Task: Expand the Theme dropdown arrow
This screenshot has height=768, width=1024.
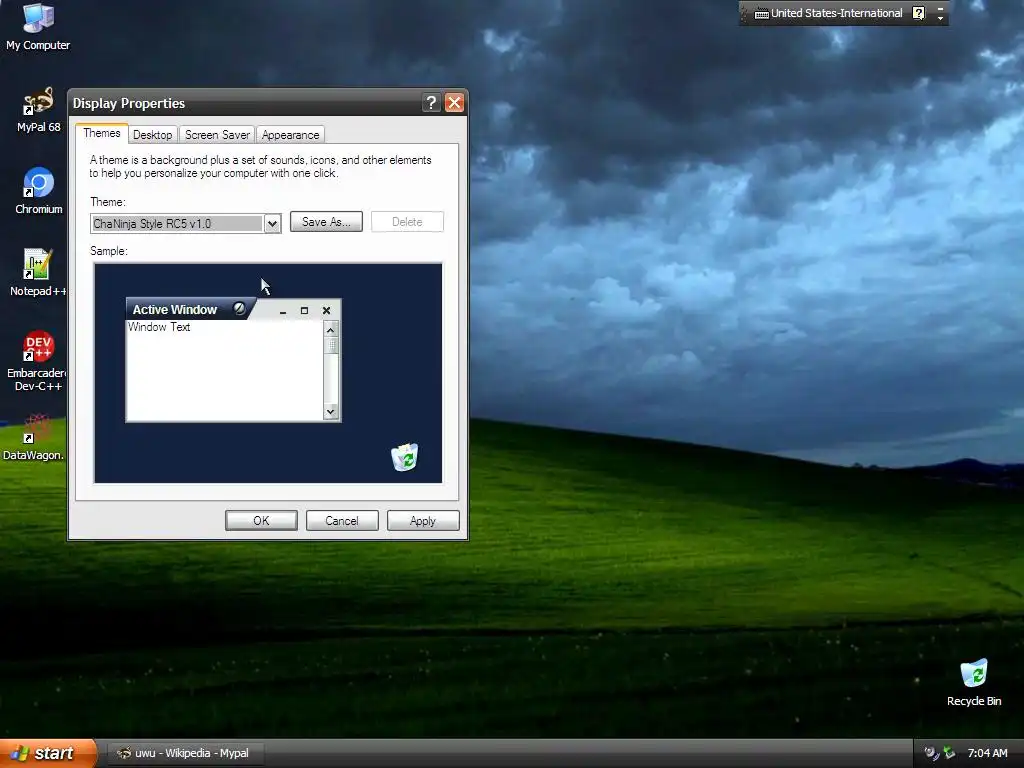Action: [x=272, y=224]
